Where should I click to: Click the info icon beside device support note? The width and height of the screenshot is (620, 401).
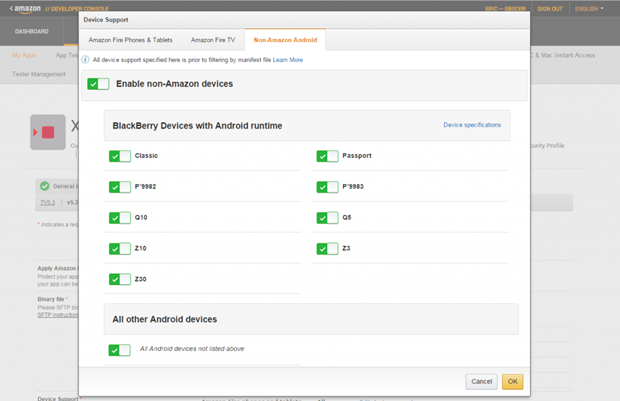click(x=85, y=60)
